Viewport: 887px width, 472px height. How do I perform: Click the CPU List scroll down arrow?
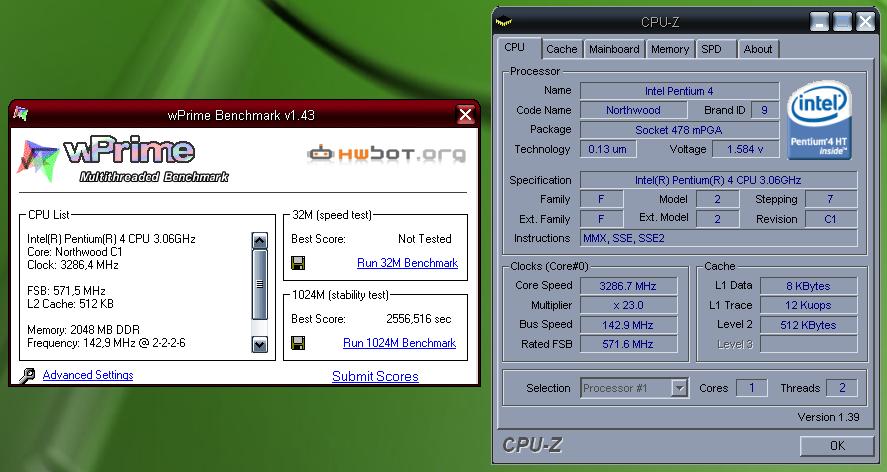tap(260, 344)
